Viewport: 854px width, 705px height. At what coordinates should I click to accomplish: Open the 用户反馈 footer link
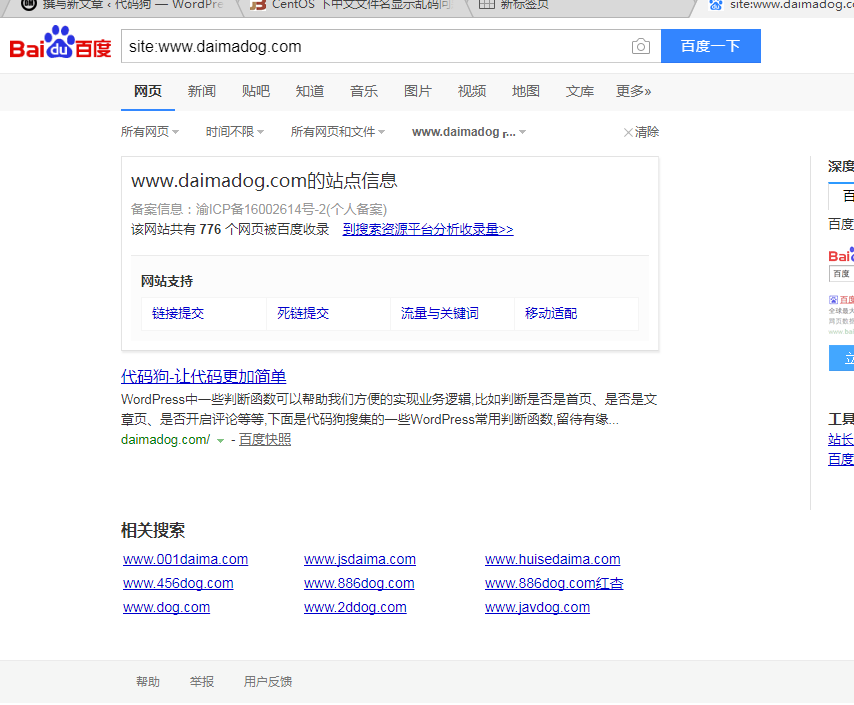pos(267,682)
